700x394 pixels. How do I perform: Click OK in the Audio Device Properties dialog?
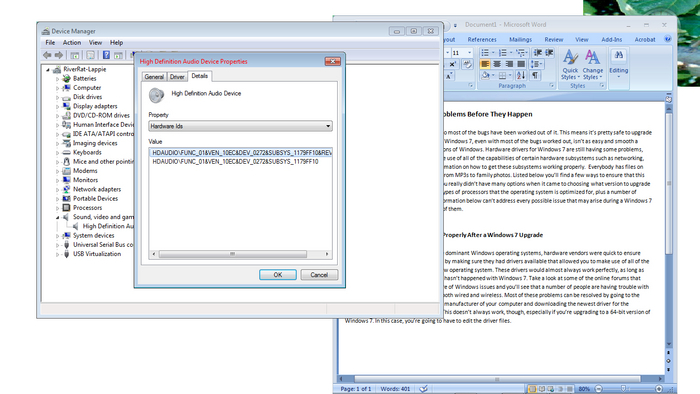pyautogui.click(x=278, y=275)
